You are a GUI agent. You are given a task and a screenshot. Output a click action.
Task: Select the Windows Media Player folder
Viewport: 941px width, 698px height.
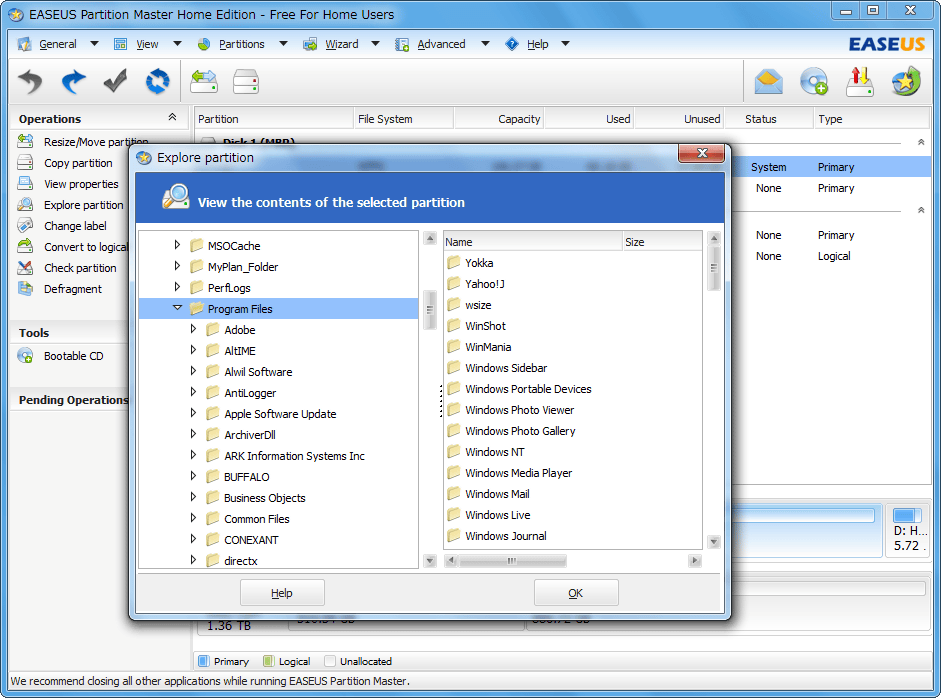pos(518,473)
